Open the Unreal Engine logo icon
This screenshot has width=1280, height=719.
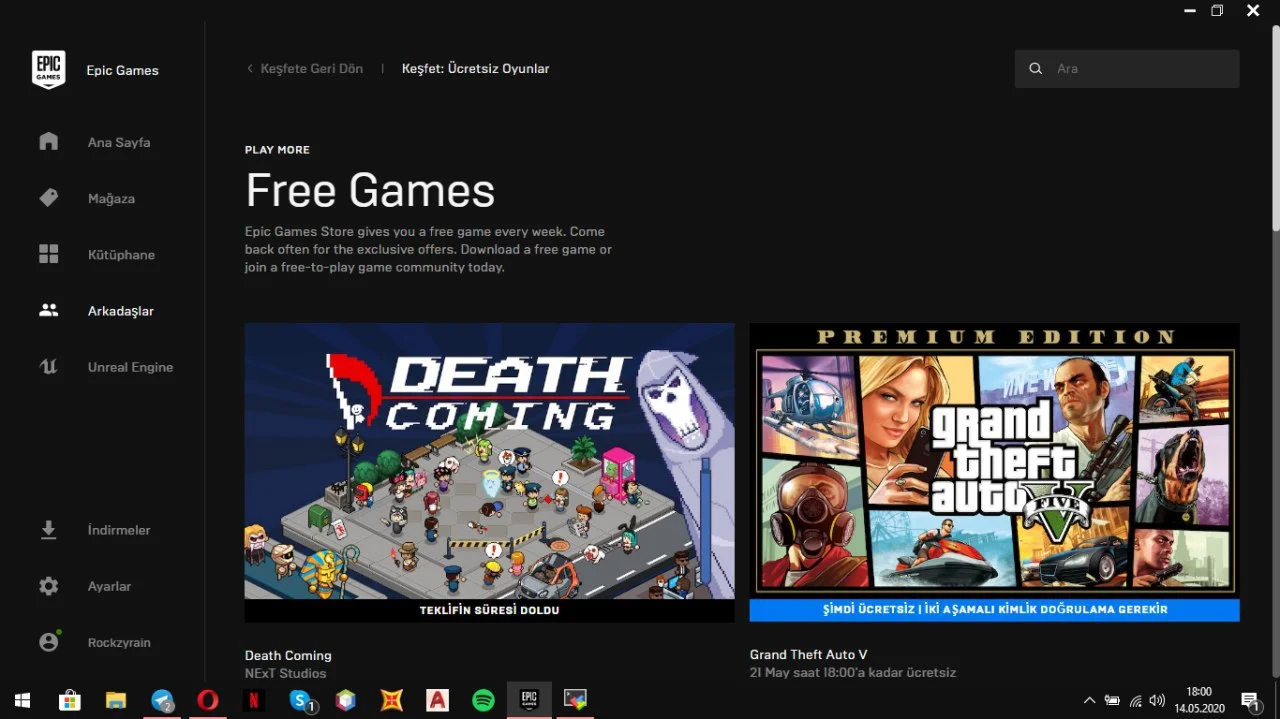49,367
